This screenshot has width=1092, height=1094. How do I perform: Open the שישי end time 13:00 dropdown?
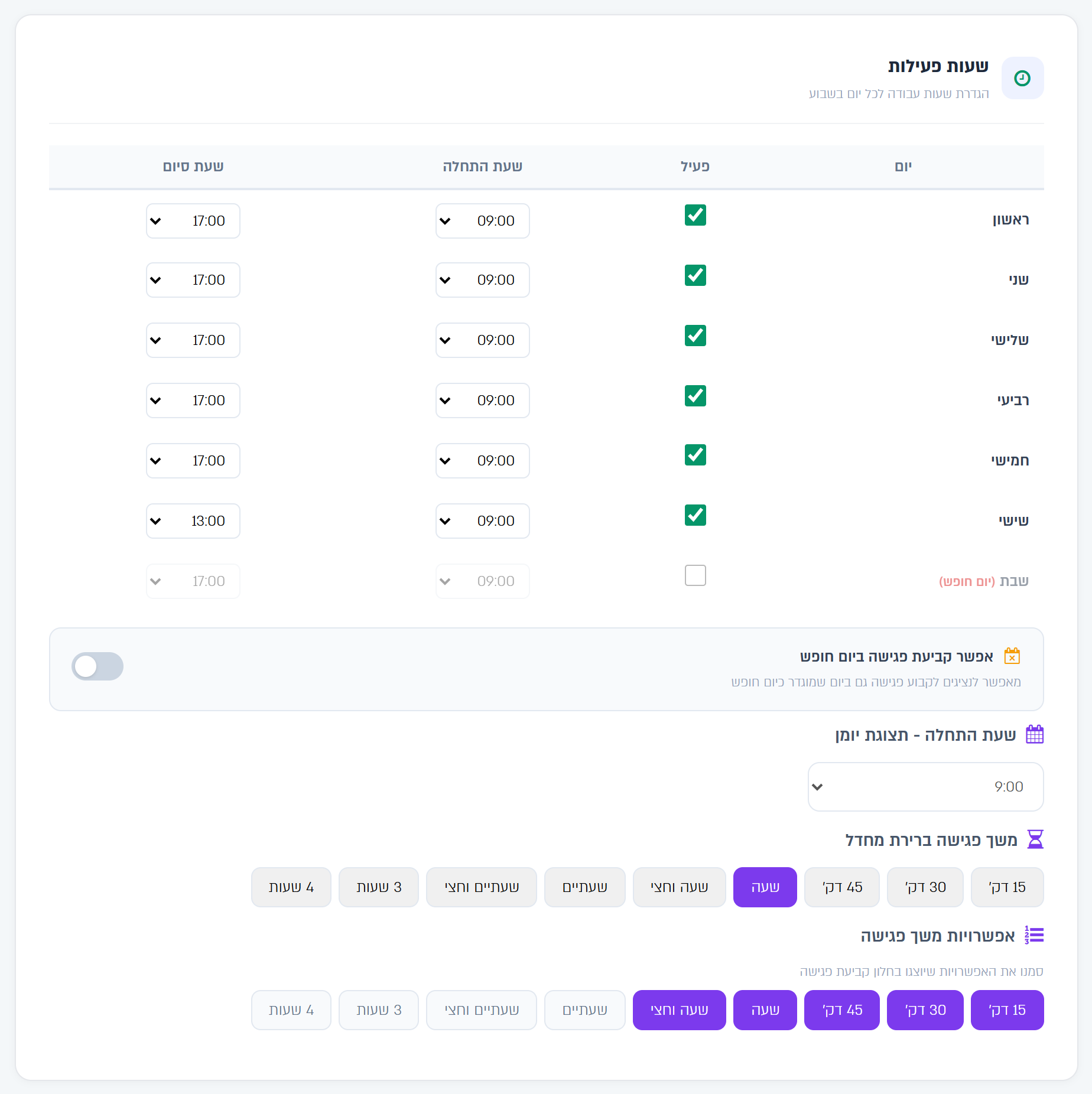(x=193, y=521)
